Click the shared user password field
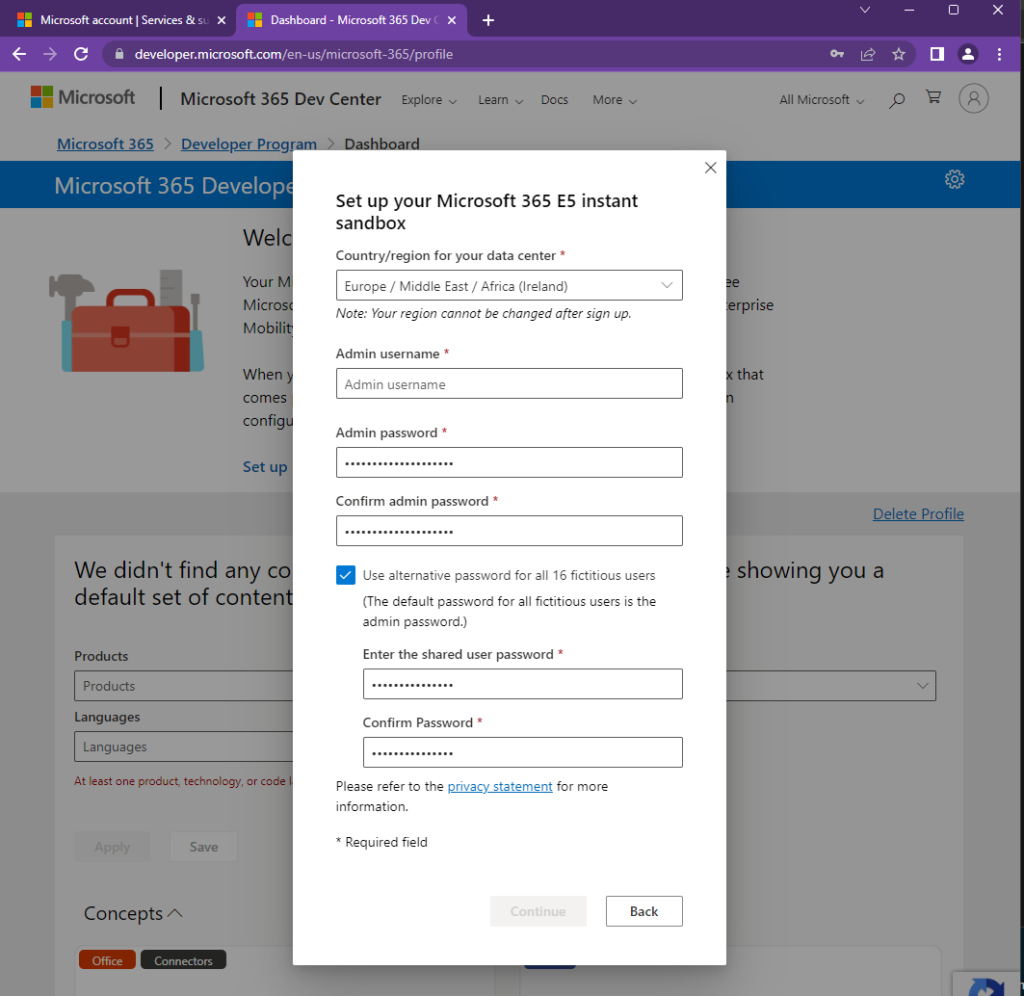This screenshot has width=1024, height=996. pyautogui.click(x=522, y=684)
